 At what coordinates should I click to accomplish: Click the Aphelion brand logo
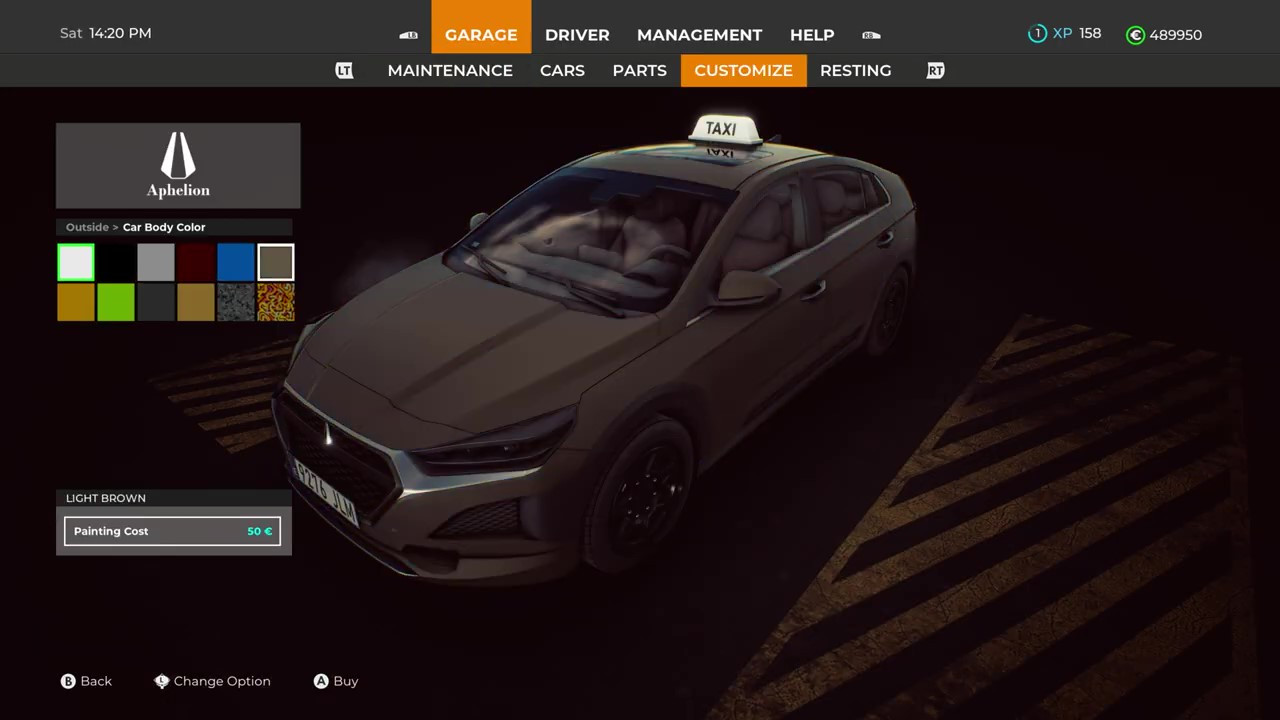pyautogui.click(x=178, y=165)
